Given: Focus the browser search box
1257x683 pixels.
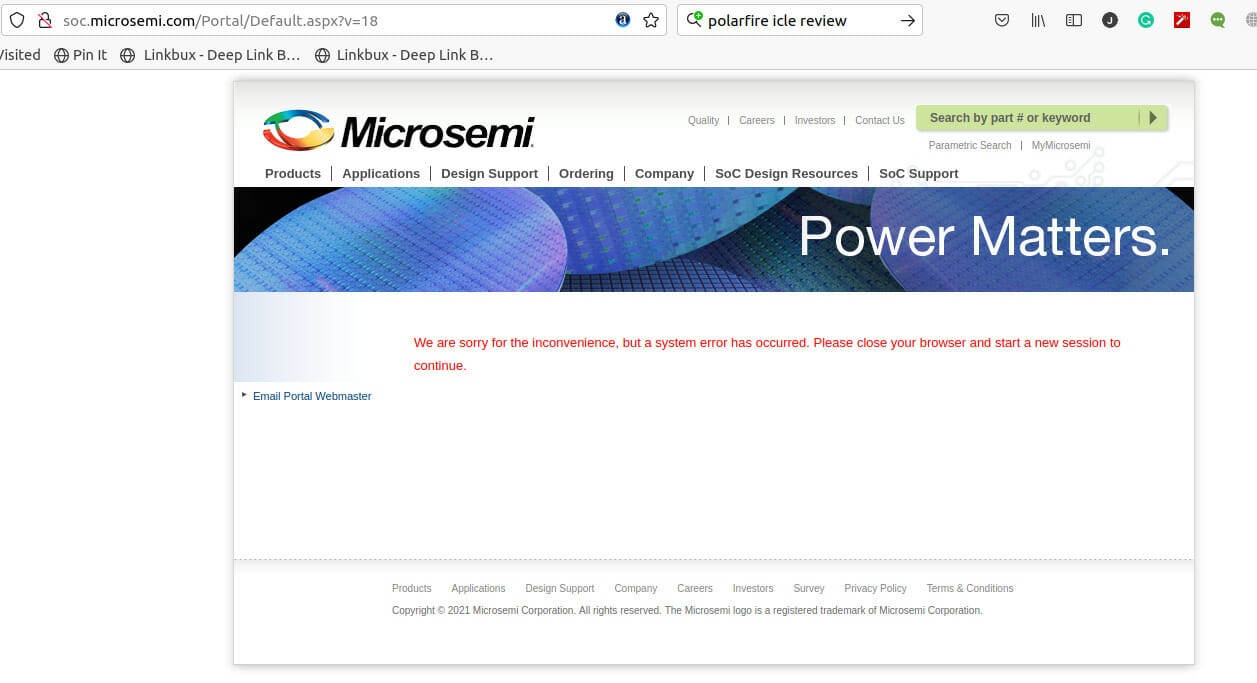Looking at the screenshot, I should [x=800, y=20].
